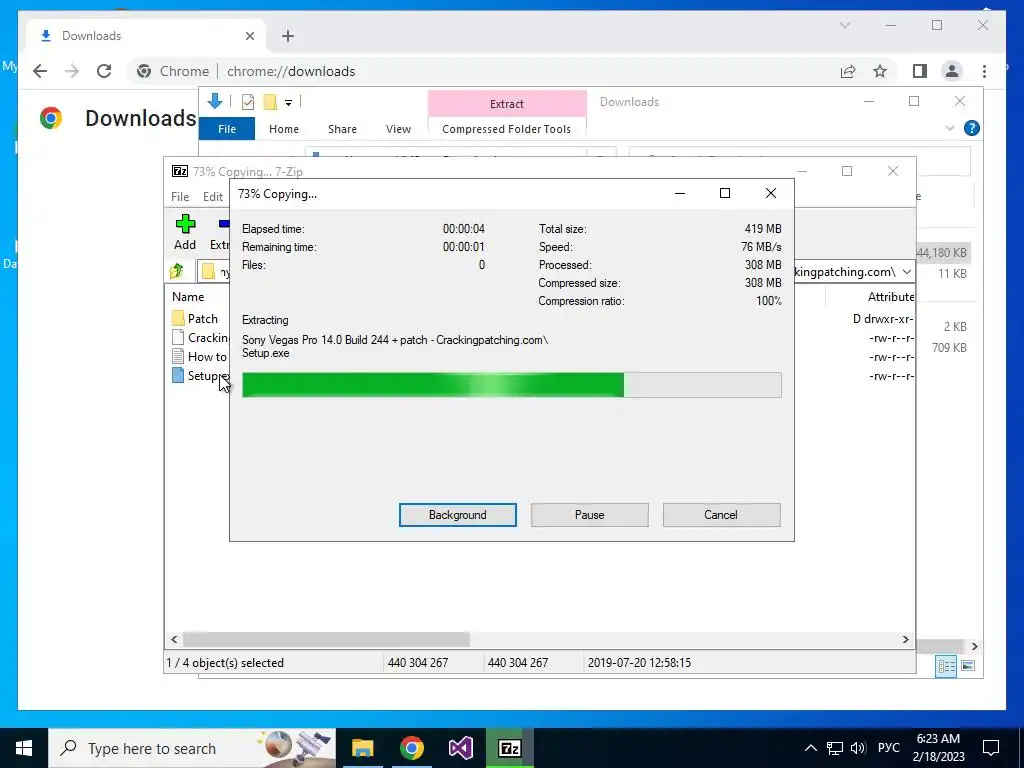
Task: Switch Explorer to details view icon
Action: click(x=946, y=665)
